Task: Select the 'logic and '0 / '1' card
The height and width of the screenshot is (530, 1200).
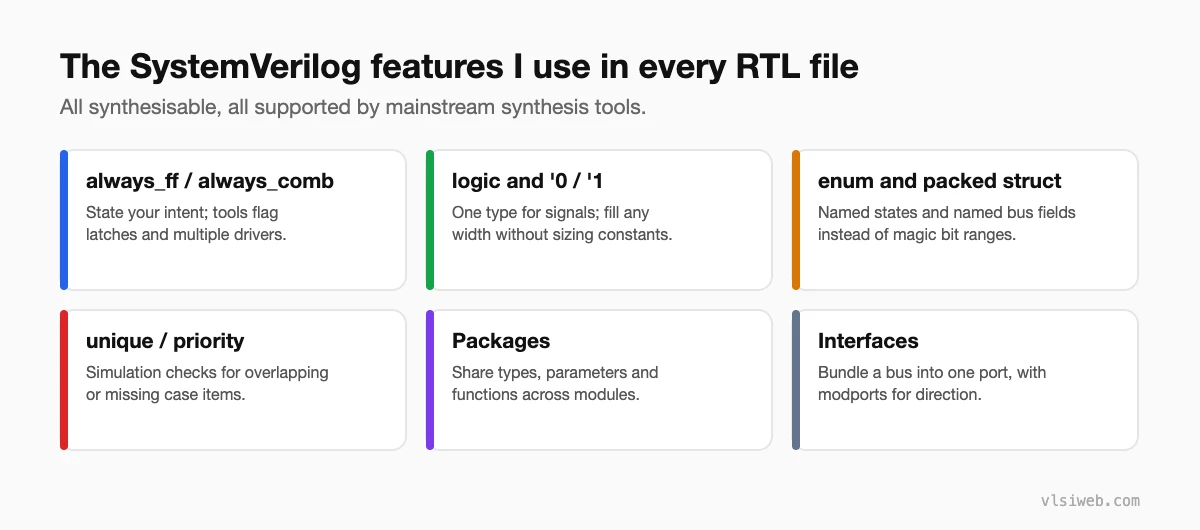Action: (x=599, y=220)
